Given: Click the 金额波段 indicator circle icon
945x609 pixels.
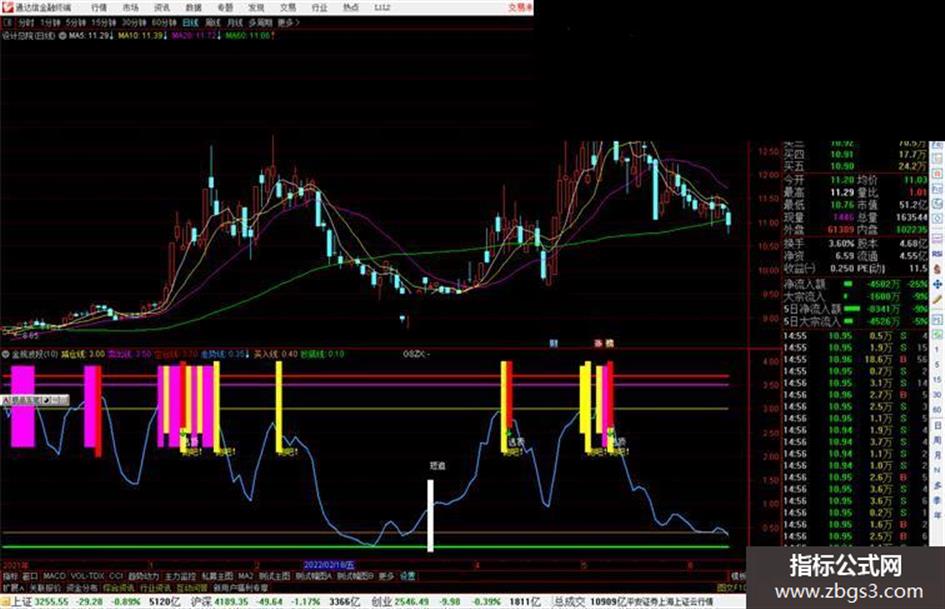Looking at the screenshot, I should pyautogui.click(x=5, y=354).
